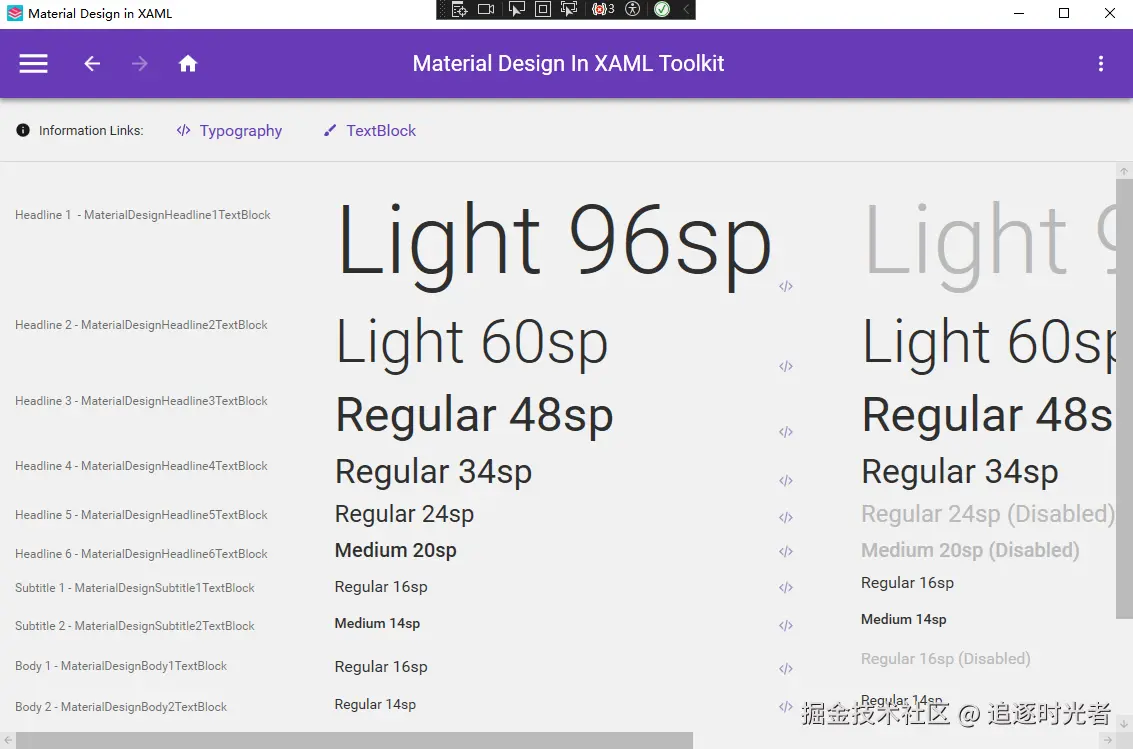Click the Information Links info icon
The image size is (1133, 749).
pyautogui.click(x=23, y=130)
